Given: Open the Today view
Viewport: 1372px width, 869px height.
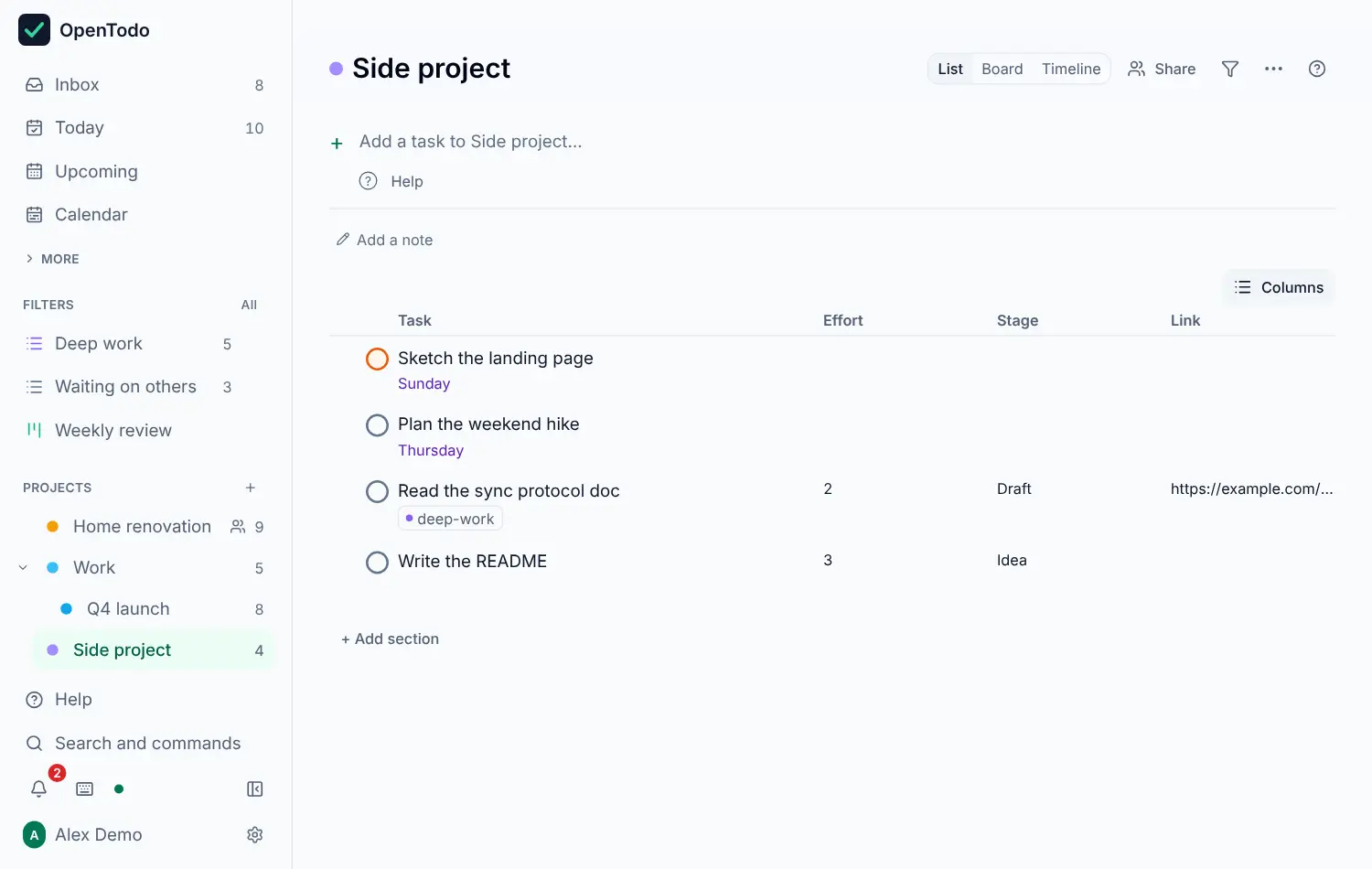Looking at the screenshot, I should (x=146, y=128).
